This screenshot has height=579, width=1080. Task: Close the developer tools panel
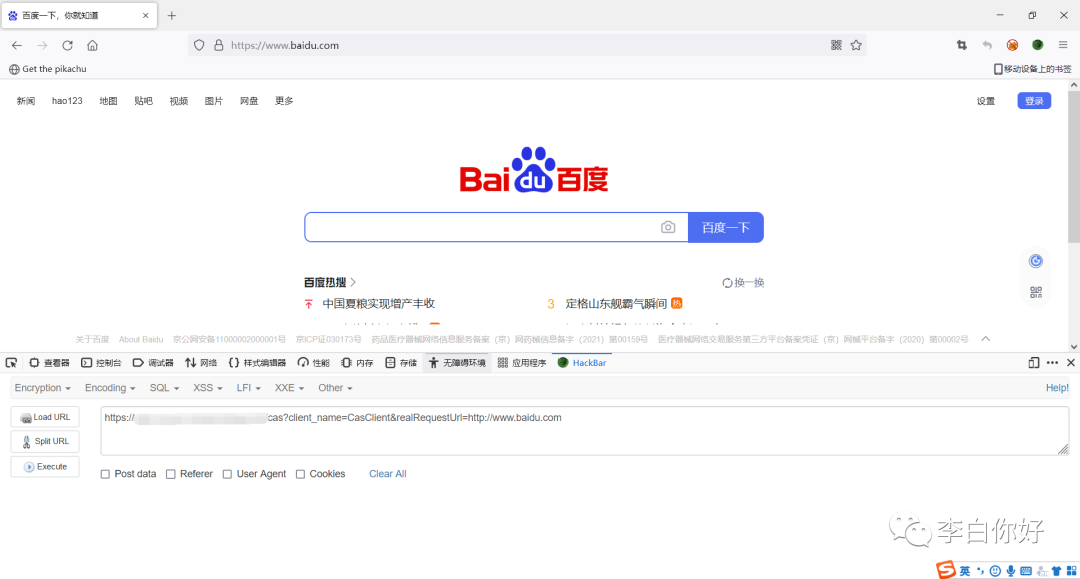[x=1070, y=363]
